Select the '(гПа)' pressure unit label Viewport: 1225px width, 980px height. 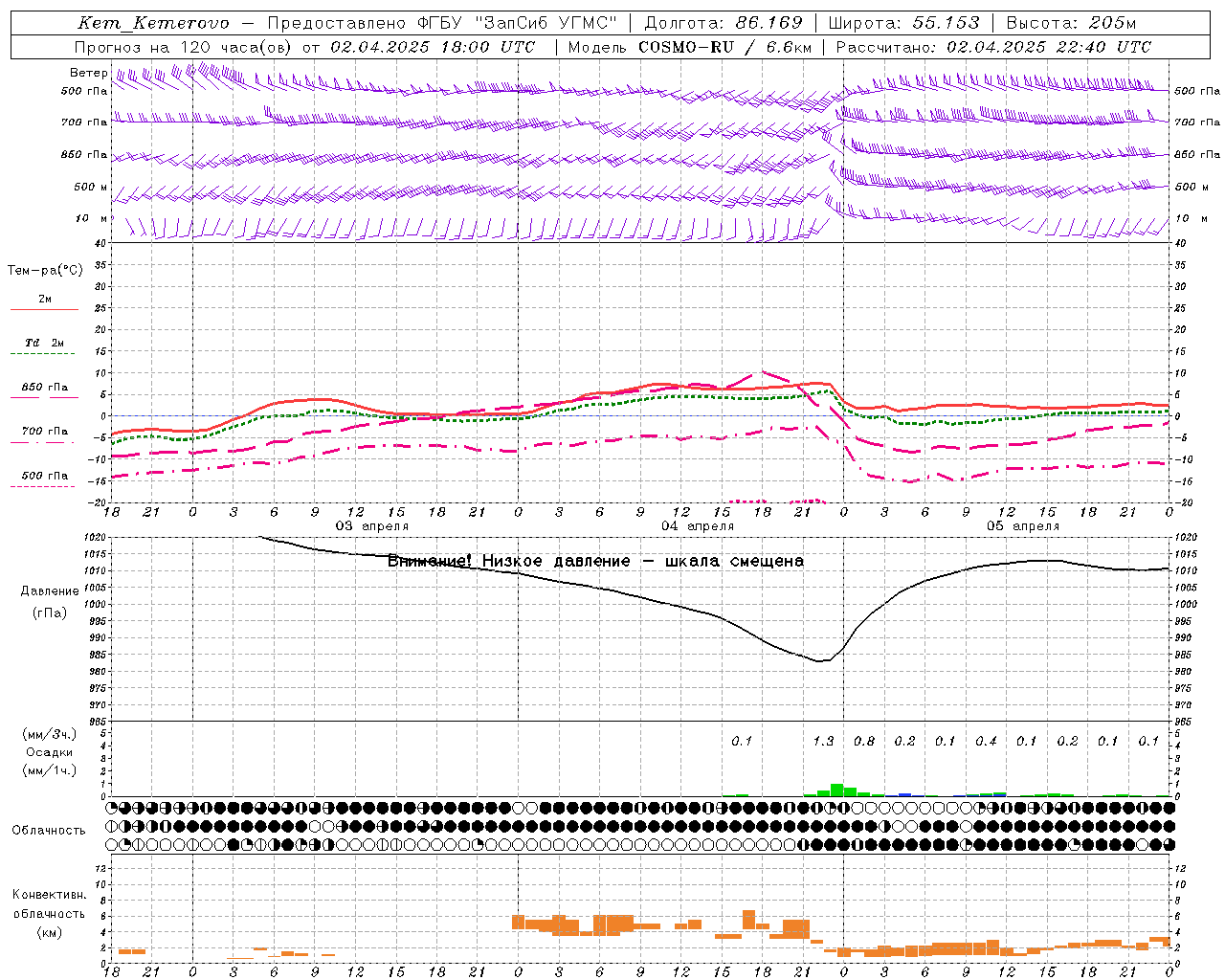pos(50,613)
